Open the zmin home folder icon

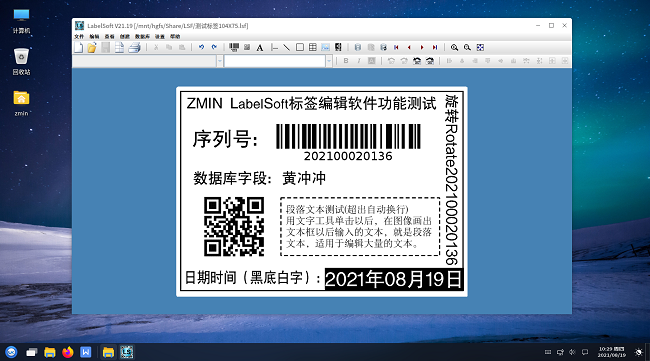[x=21, y=103]
